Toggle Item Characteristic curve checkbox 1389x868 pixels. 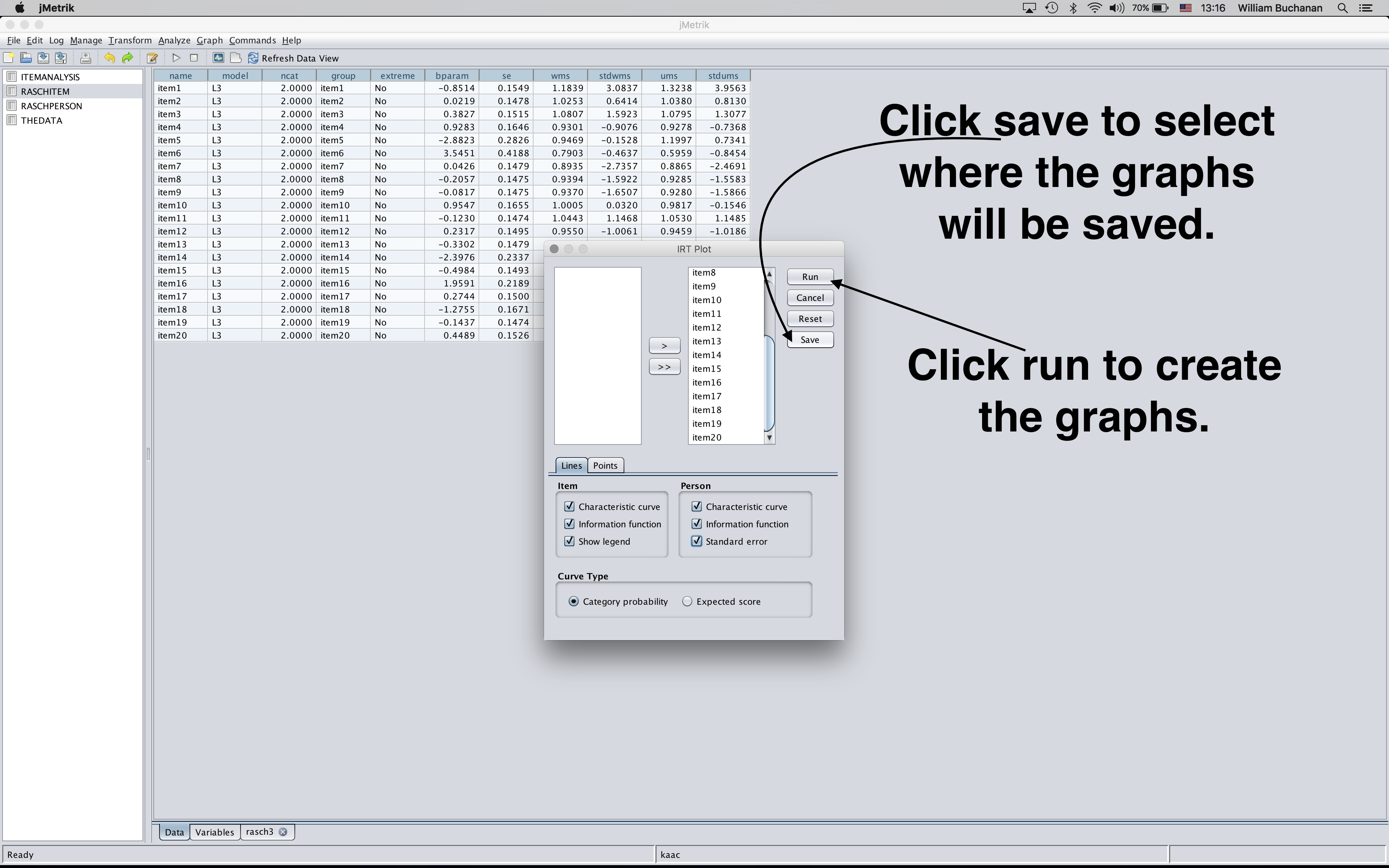coord(569,506)
